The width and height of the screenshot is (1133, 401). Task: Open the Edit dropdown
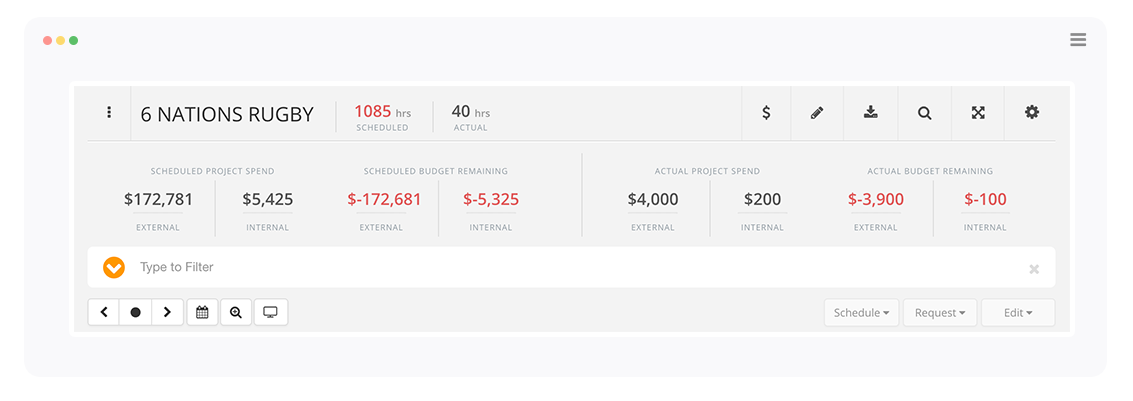coord(1018,313)
